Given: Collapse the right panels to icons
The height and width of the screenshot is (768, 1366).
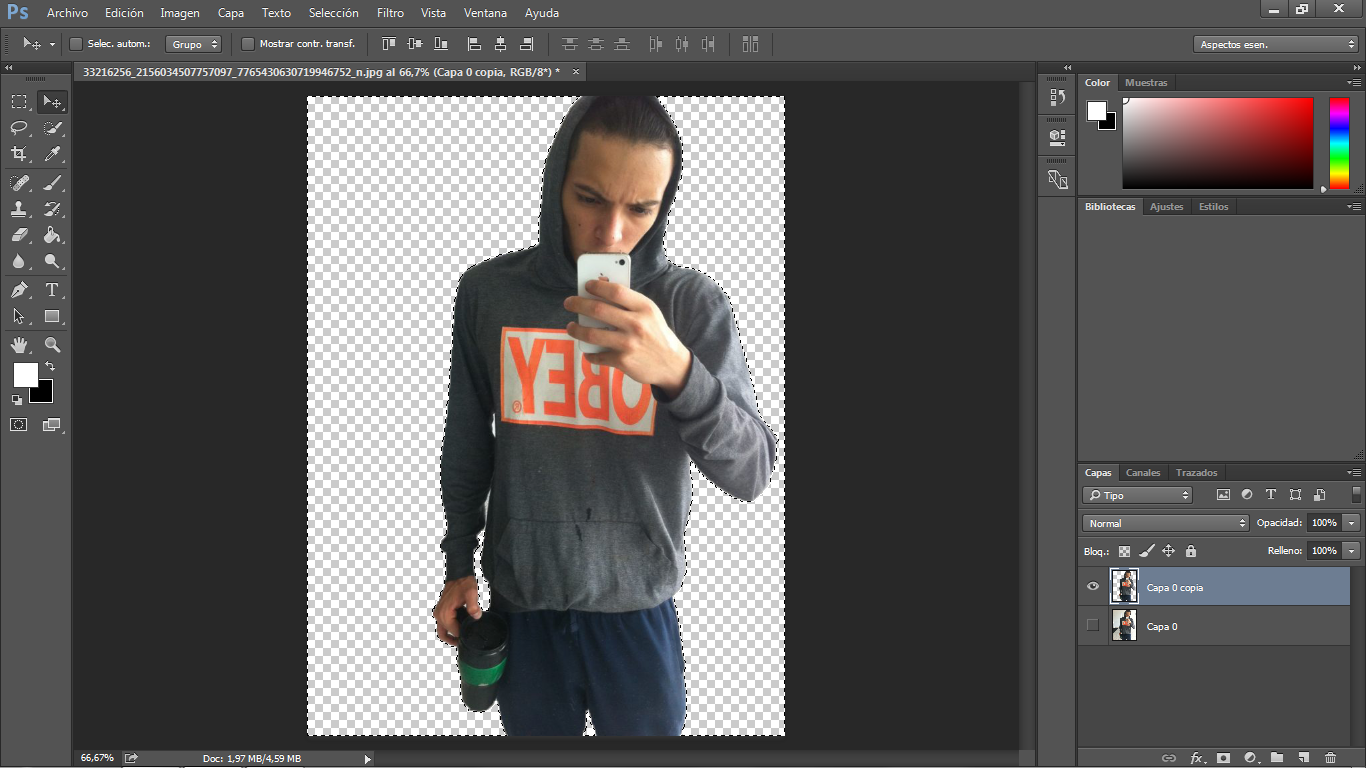Looking at the screenshot, I should coord(1355,67).
